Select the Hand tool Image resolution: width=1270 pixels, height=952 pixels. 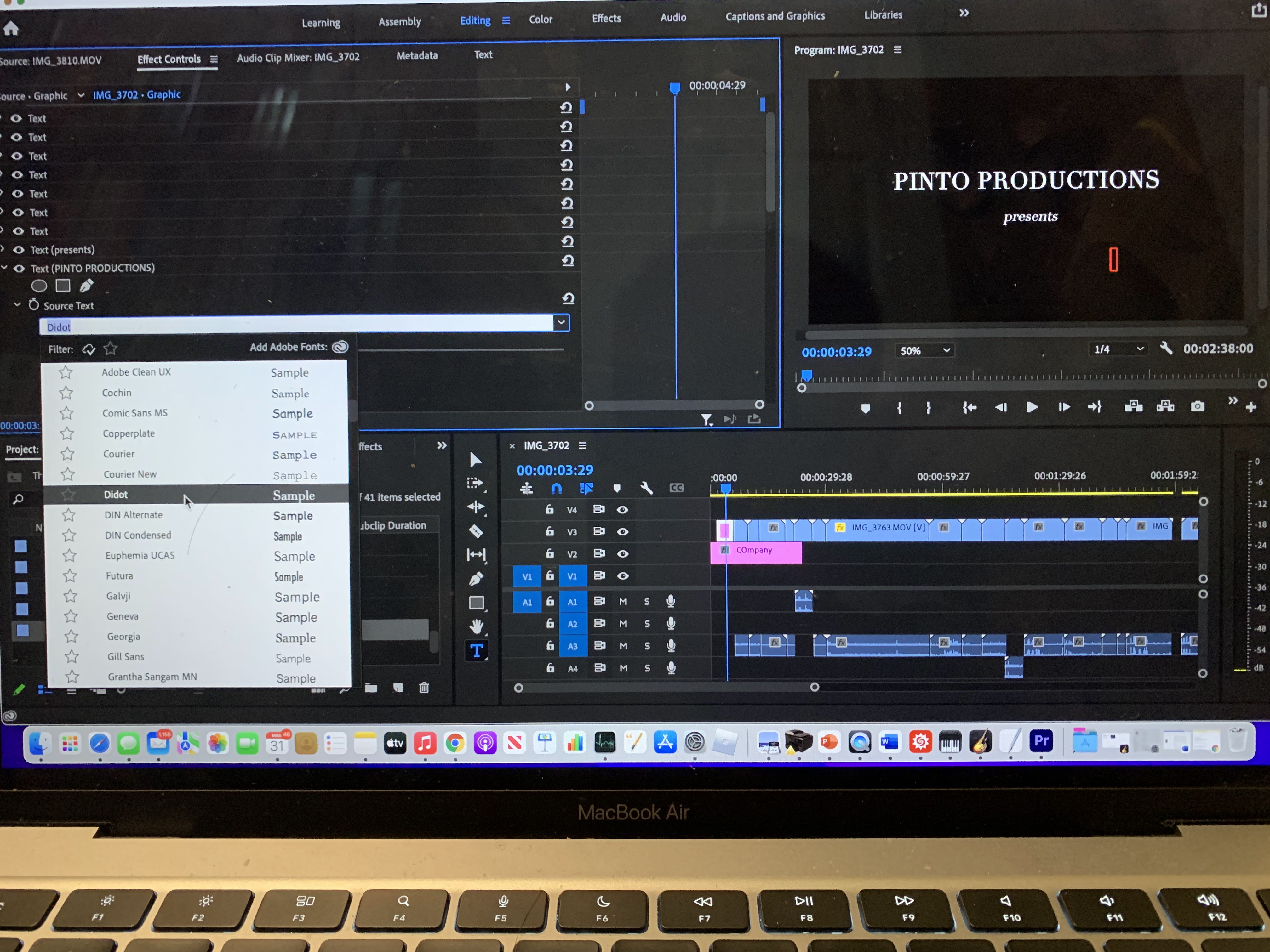click(476, 626)
